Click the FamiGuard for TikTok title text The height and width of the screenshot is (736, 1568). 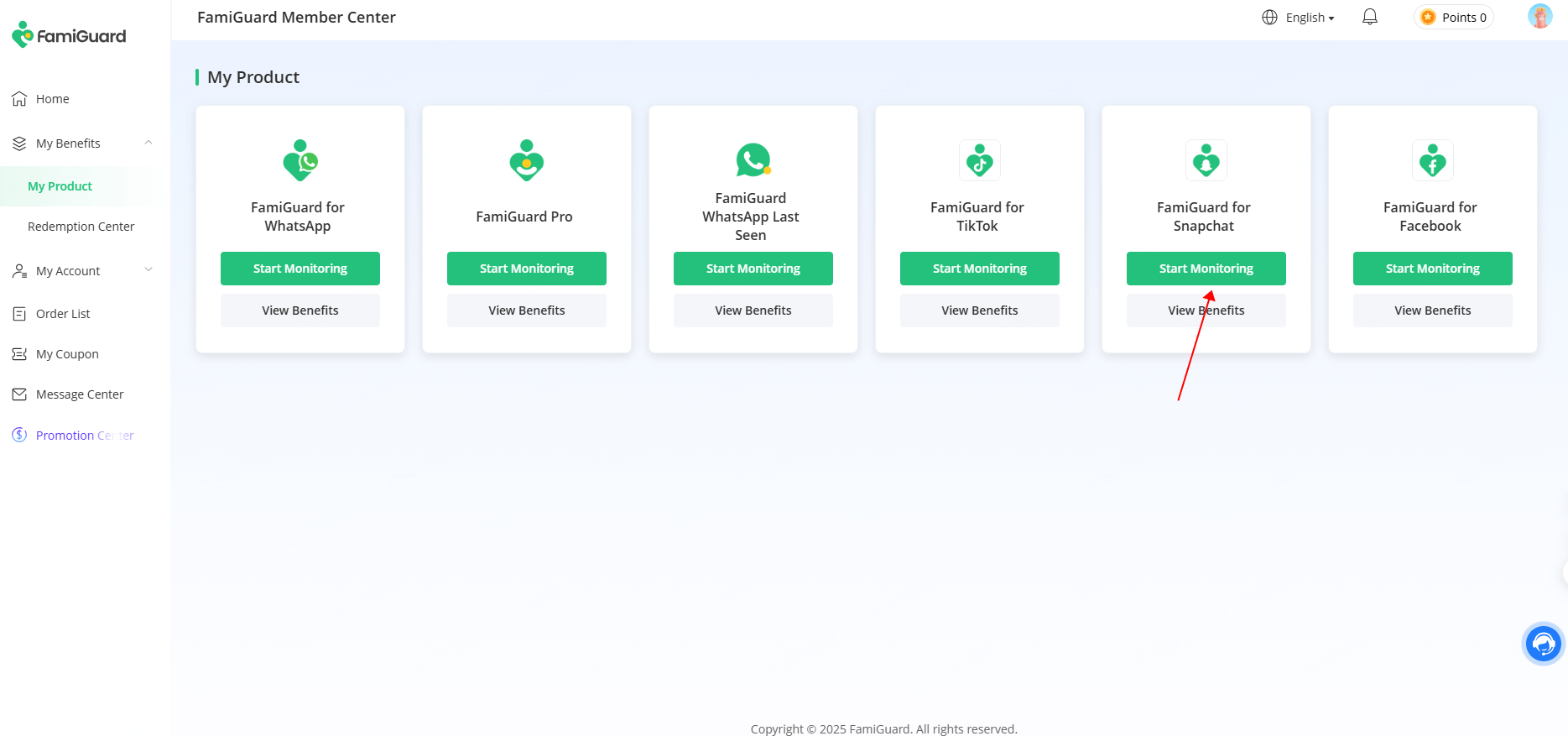[x=977, y=217]
